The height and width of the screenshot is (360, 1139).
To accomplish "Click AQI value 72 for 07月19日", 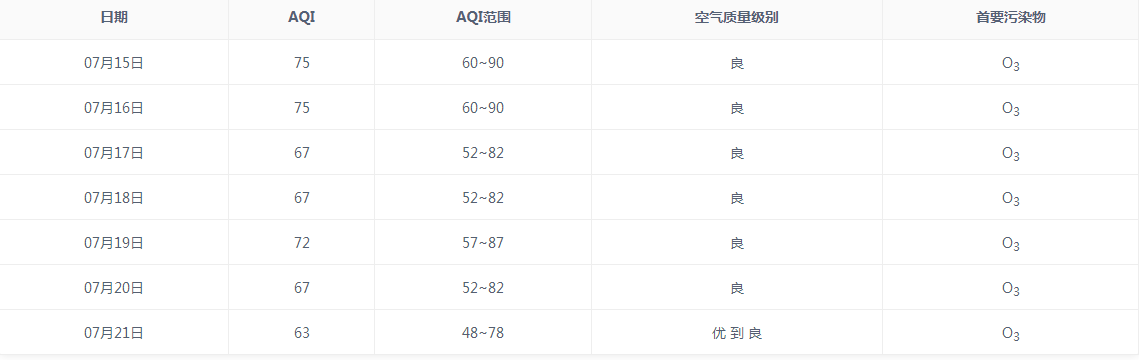I will click(301, 243).
